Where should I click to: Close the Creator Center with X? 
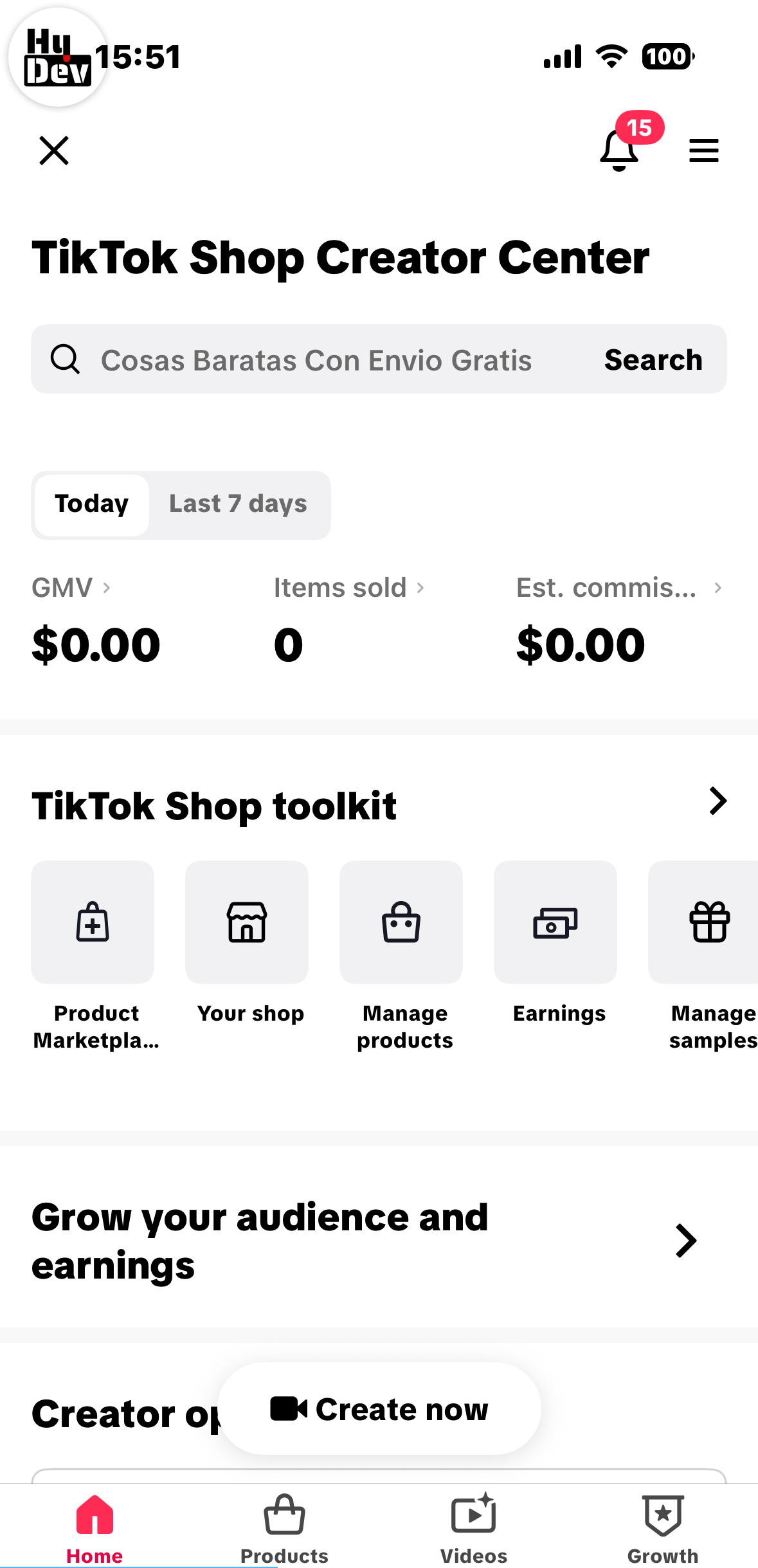point(54,150)
